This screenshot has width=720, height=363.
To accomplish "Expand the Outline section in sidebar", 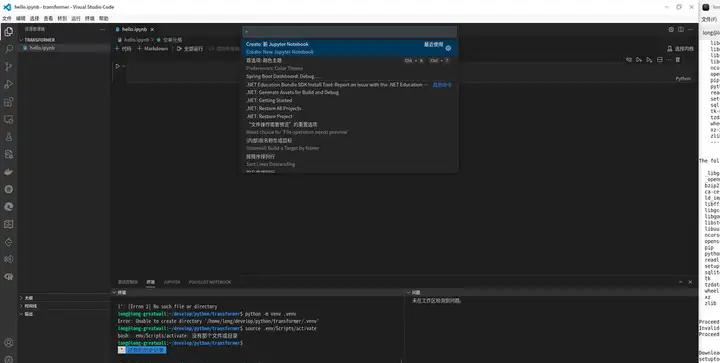I will [28, 298].
